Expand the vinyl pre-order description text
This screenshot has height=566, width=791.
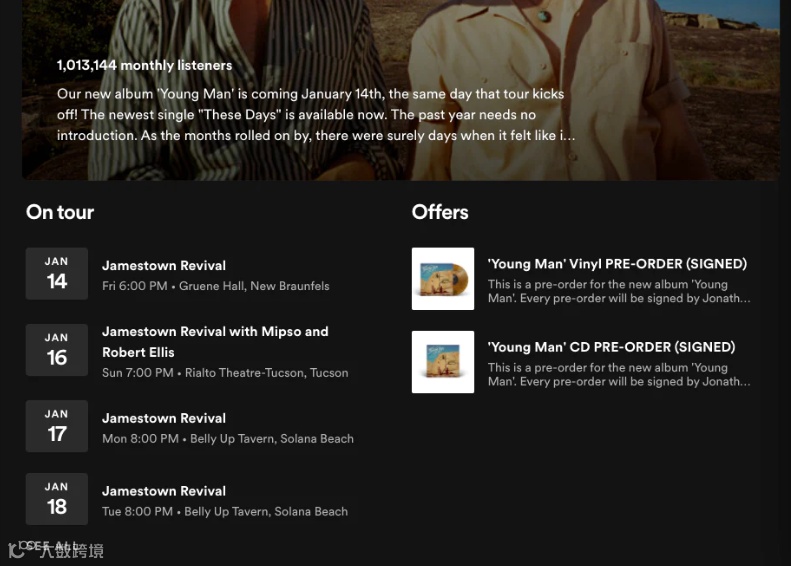619,291
